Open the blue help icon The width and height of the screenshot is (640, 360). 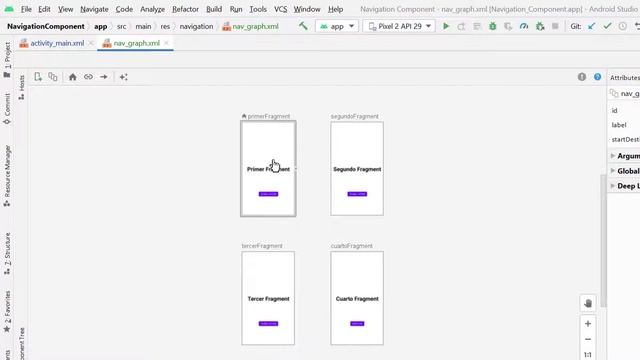(598, 77)
